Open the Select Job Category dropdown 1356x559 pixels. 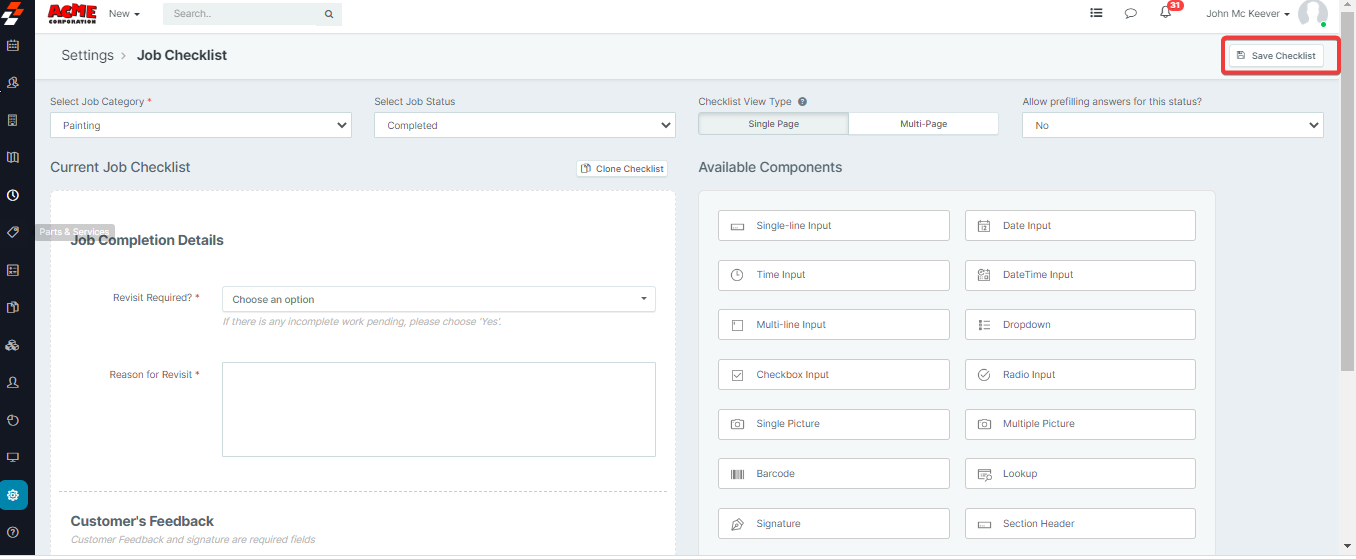pos(201,126)
